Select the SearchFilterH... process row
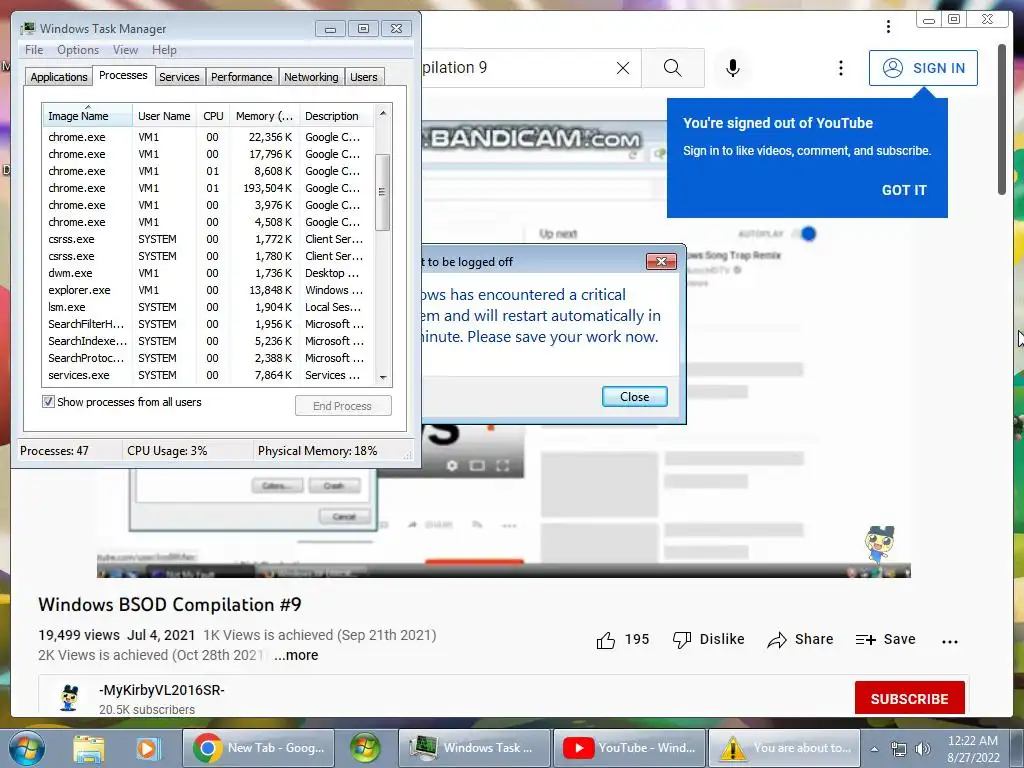This screenshot has height=768, width=1024. tap(208, 324)
